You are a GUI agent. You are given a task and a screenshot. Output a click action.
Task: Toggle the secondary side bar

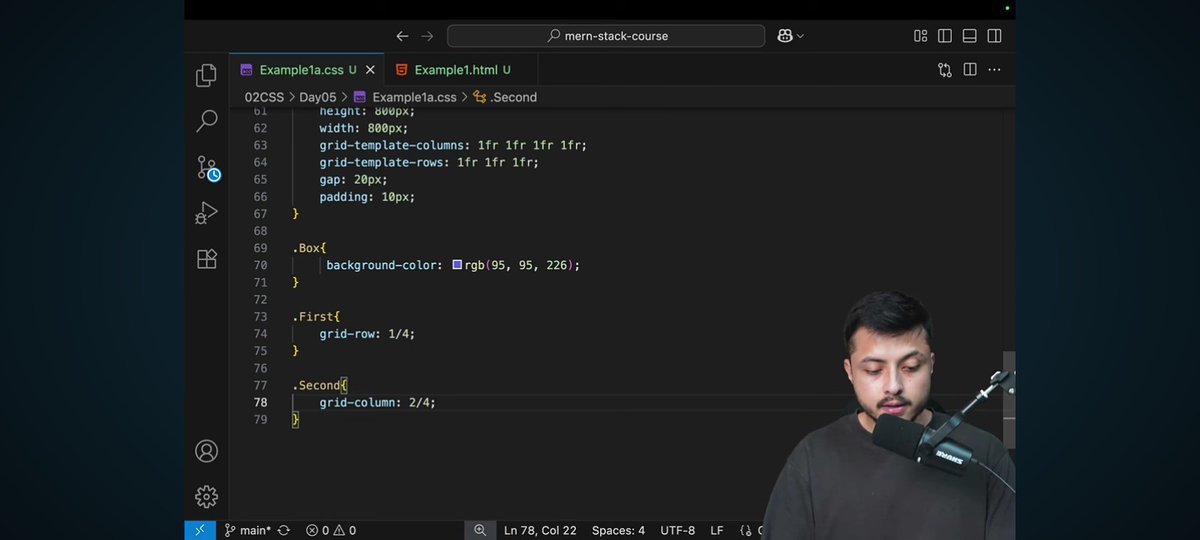pyautogui.click(x=994, y=36)
